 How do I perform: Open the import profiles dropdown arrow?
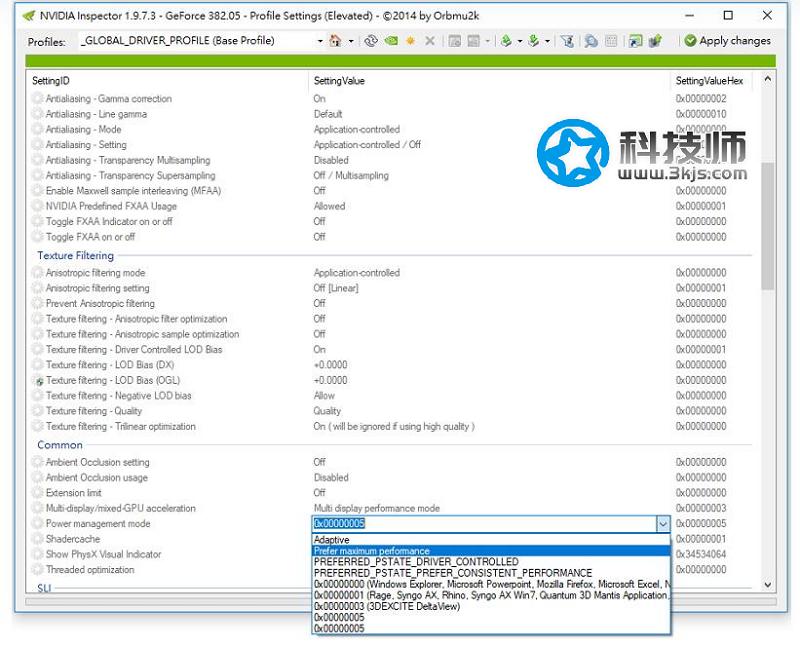pos(547,41)
